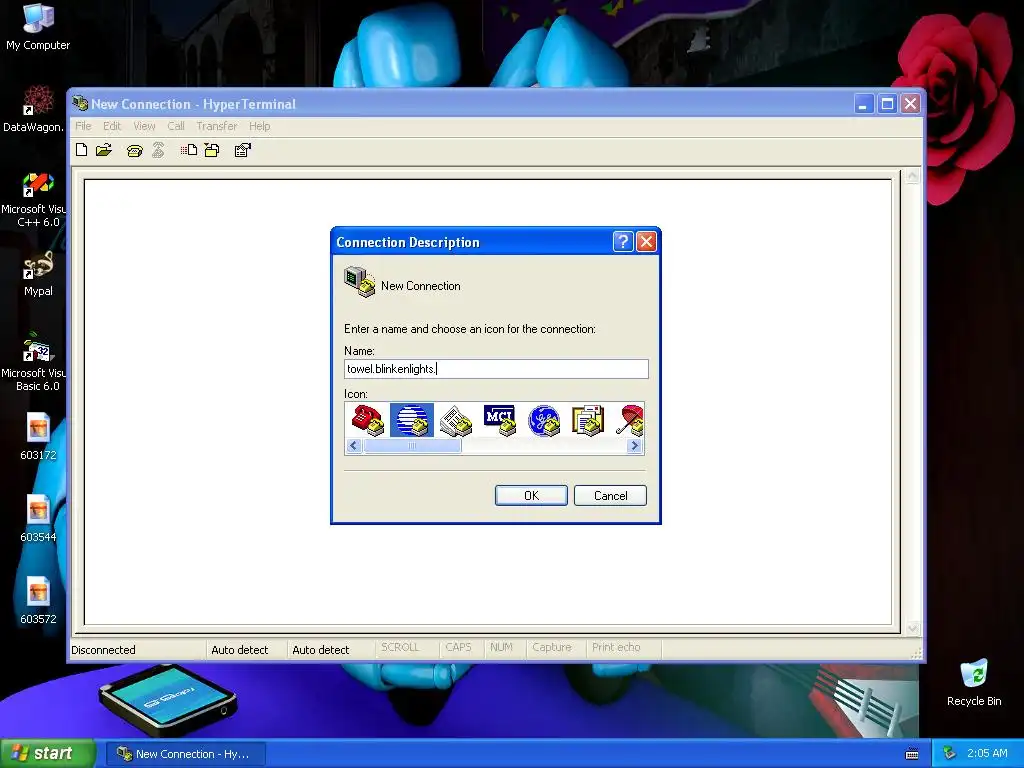
Task: Open the Transfer menu
Action: (x=217, y=126)
